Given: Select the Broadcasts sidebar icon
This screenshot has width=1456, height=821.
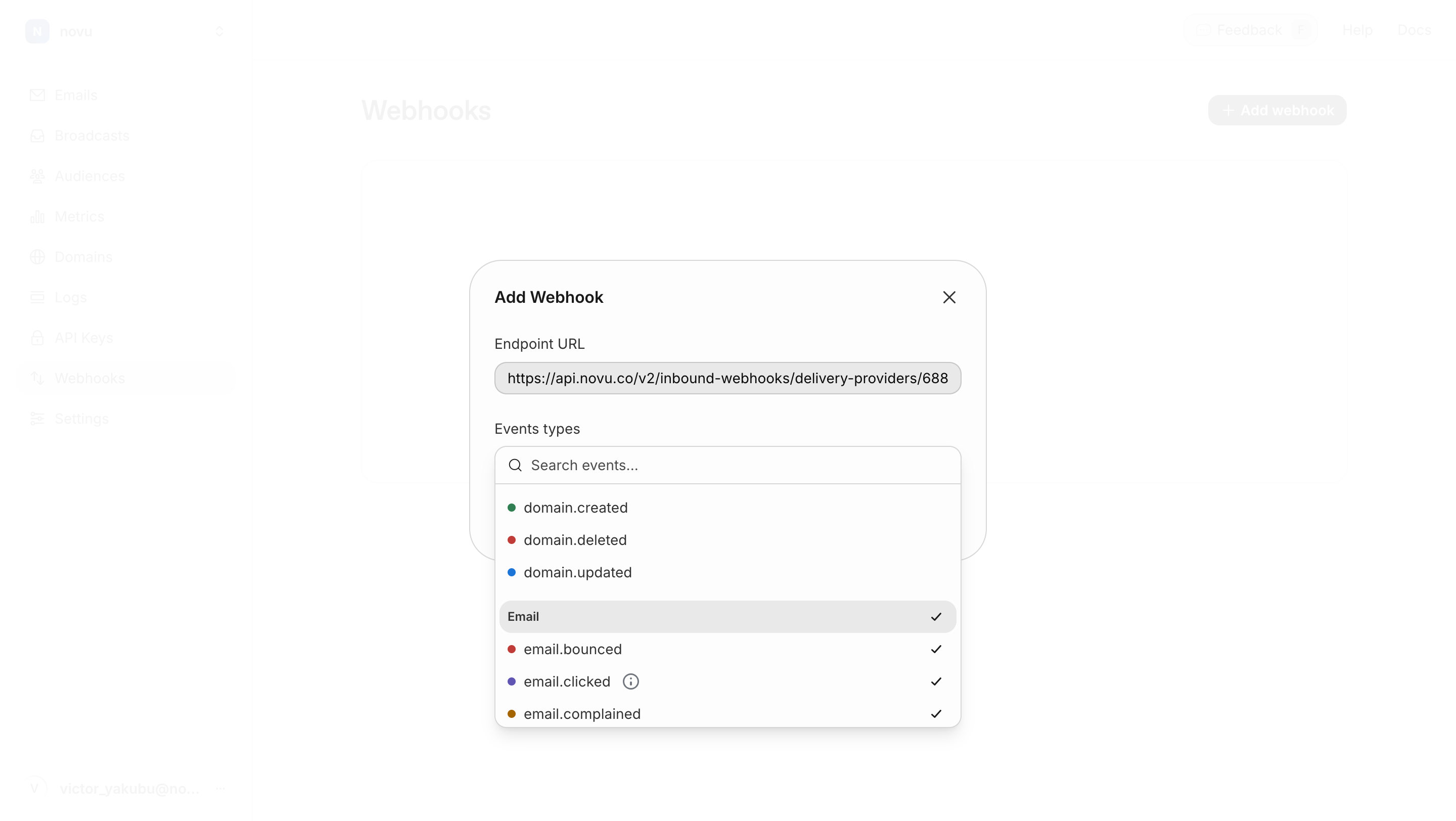Looking at the screenshot, I should click(x=37, y=135).
